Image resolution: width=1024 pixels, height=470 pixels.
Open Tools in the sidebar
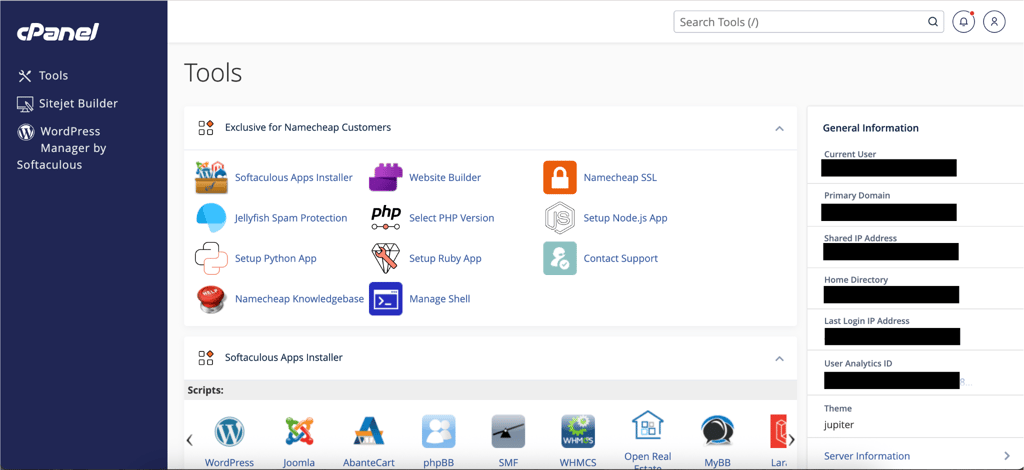click(42, 76)
